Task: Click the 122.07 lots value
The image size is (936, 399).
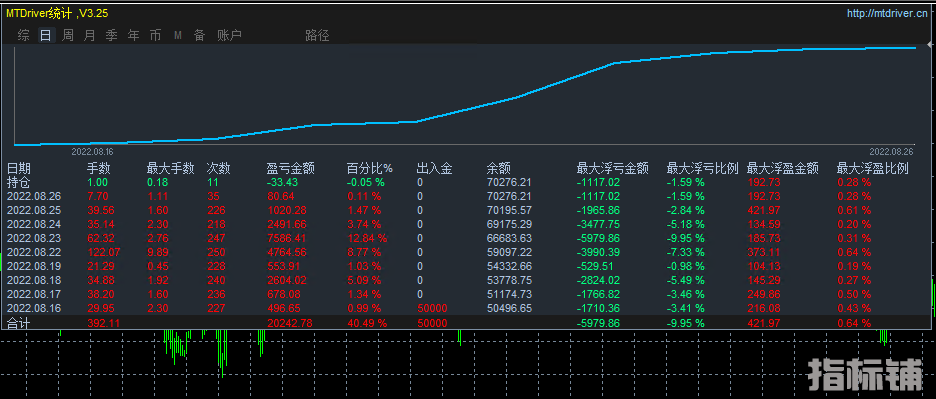Action: click(x=104, y=252)
